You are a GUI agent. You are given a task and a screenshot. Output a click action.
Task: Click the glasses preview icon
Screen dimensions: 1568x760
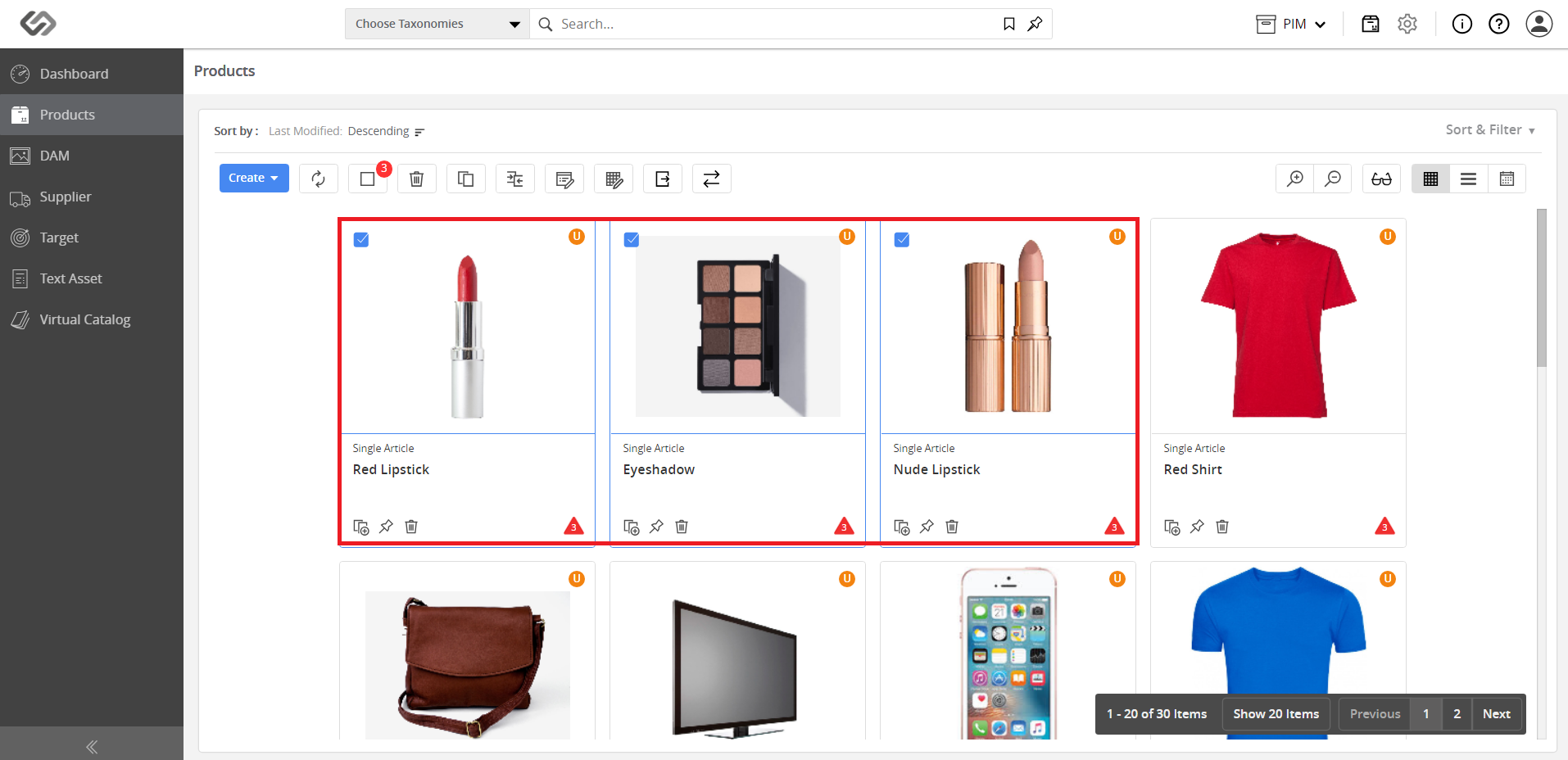coord(1382,179)
